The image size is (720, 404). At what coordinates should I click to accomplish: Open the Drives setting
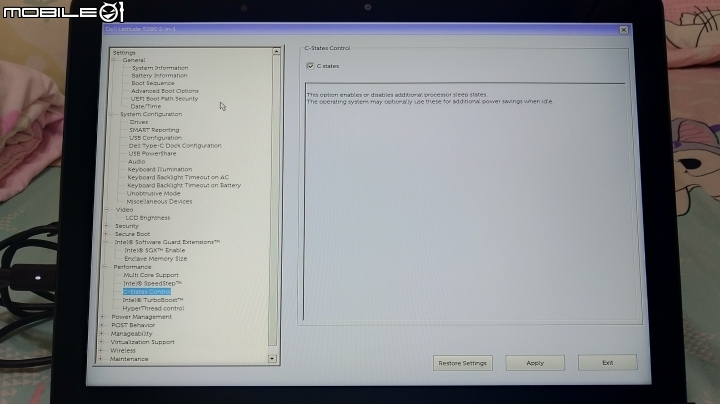(x=139, y=122)
